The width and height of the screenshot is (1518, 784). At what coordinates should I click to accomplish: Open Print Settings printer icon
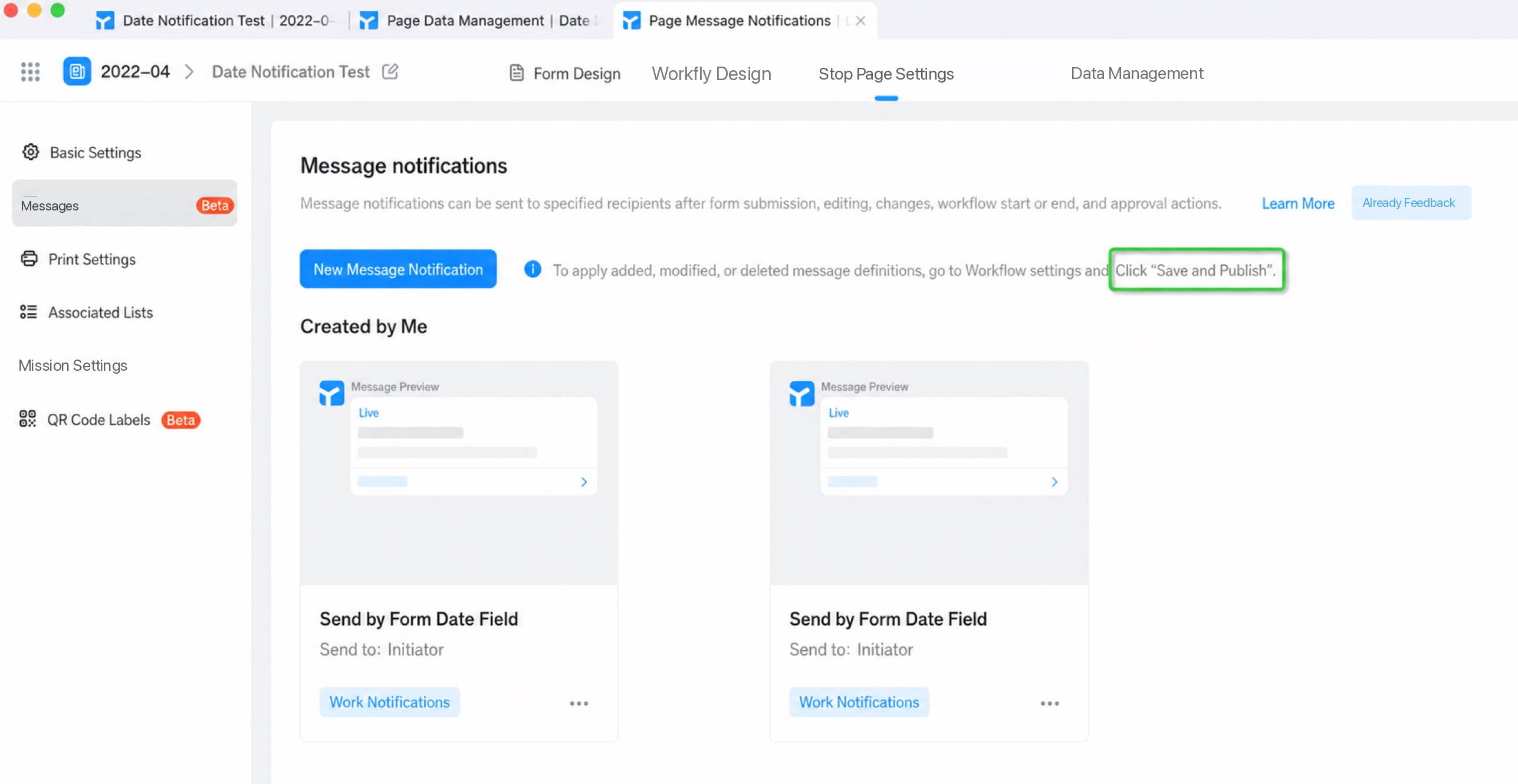[x=29, y=259]
